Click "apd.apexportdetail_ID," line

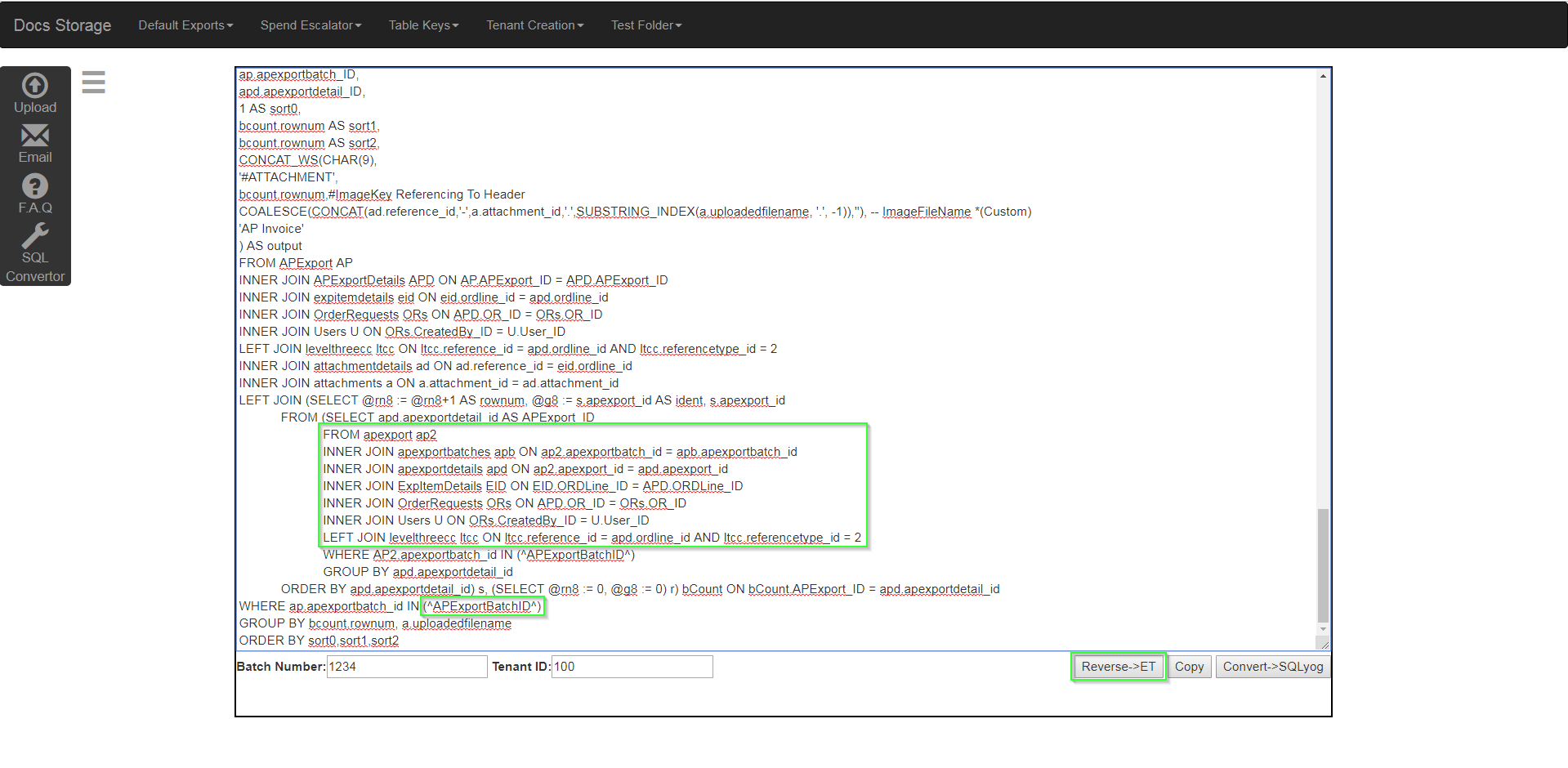302,92
